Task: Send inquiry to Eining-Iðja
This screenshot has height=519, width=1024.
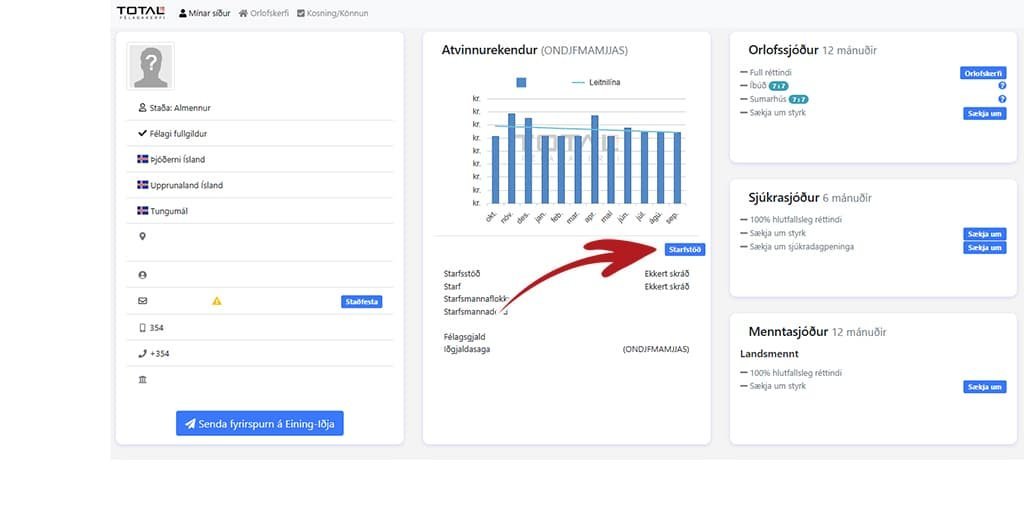Action: click(x=259, y=424)
